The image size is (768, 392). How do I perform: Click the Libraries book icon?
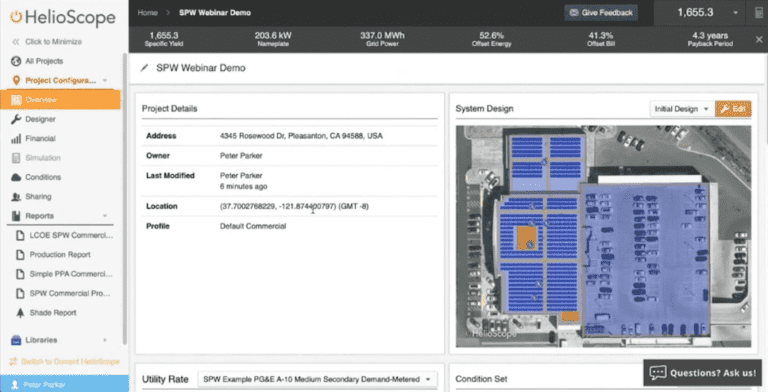tap(16, 340)
